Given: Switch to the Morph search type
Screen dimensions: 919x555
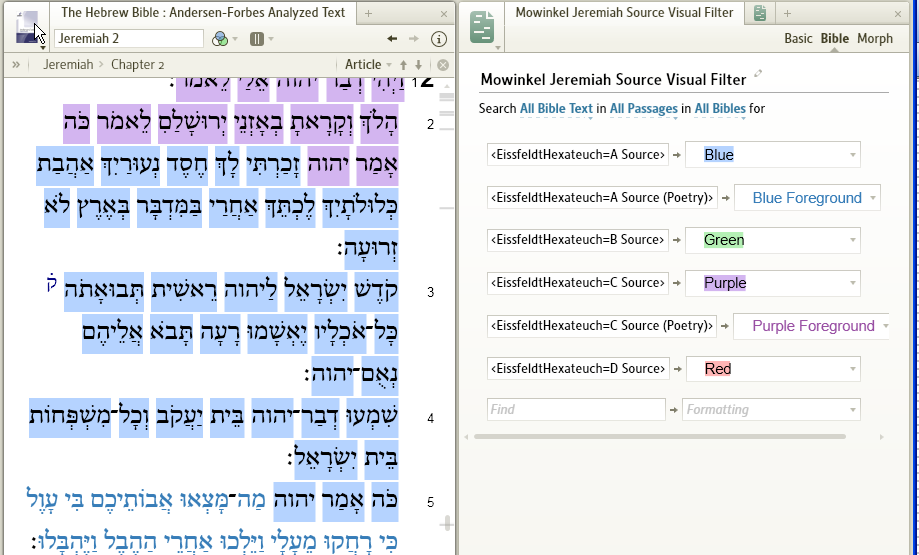Looking at the screenshot, I should (x=875, y=39).
